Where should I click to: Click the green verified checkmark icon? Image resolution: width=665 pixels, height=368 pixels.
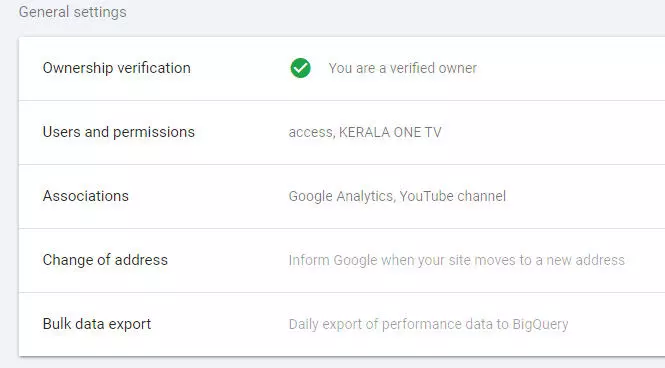(300, 68)
